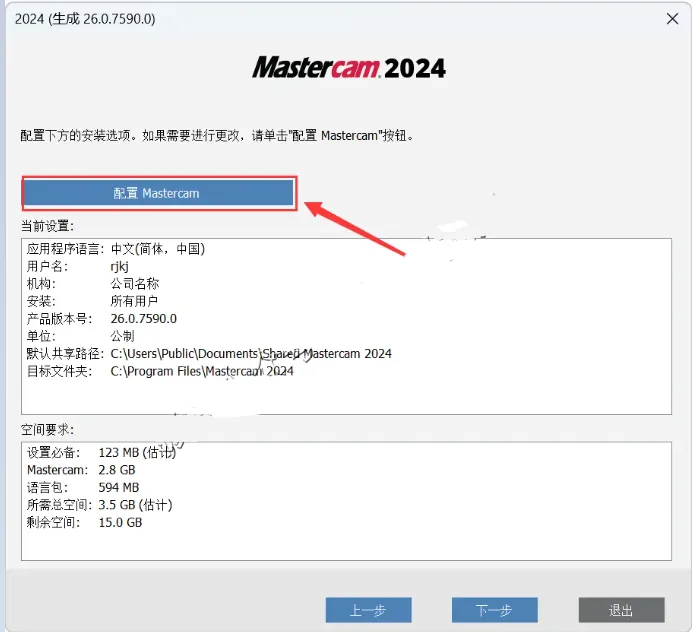Viewport: 692px width, 632px height.
Task: Go back with 上一步 button
Action: (369, 610)
